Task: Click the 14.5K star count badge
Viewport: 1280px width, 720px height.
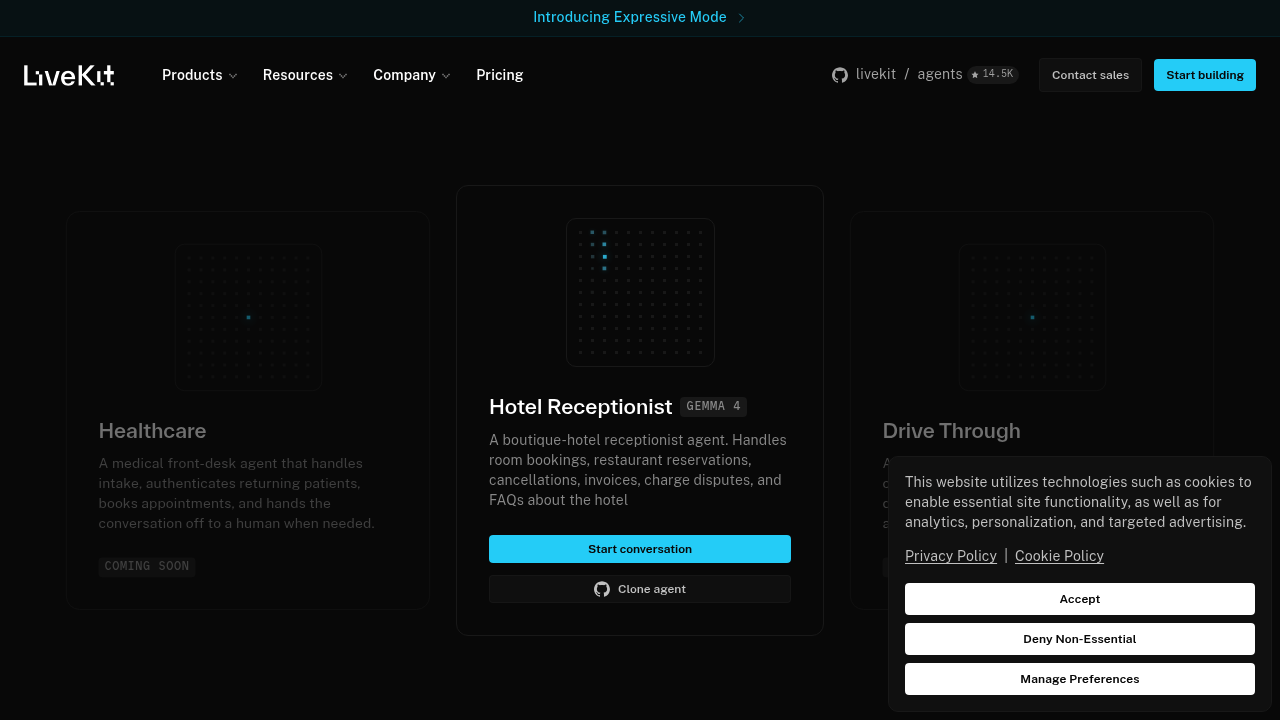Action: 993,75
